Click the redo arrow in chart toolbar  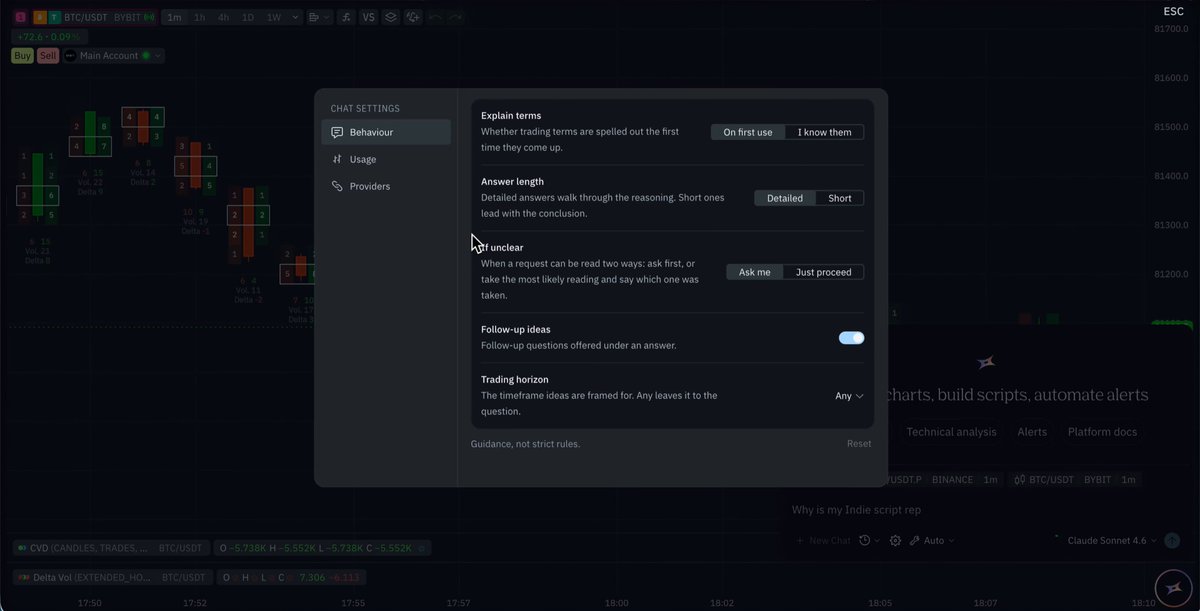point(456,17)
